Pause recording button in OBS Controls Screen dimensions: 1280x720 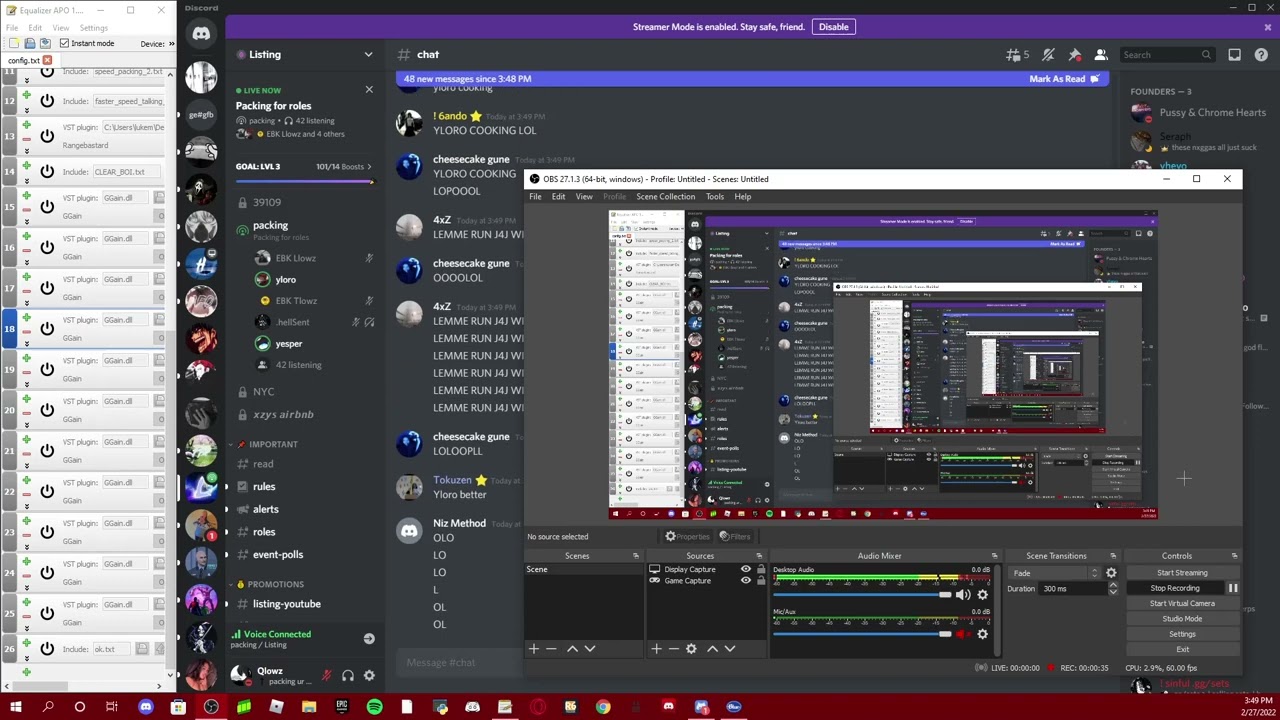1233,588
